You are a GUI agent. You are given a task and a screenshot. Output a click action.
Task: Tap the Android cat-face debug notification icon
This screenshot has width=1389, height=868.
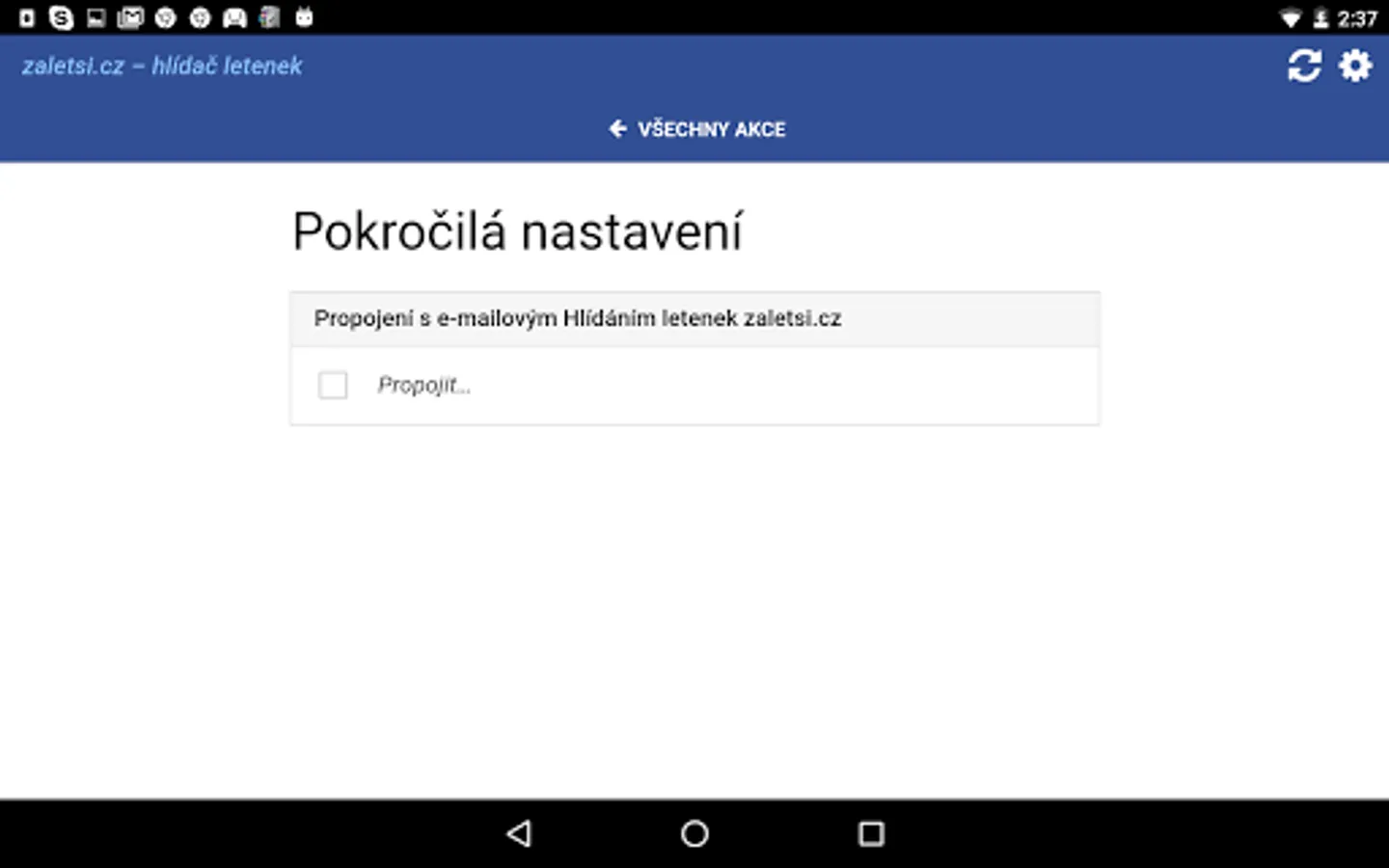(x=304, y=16)
